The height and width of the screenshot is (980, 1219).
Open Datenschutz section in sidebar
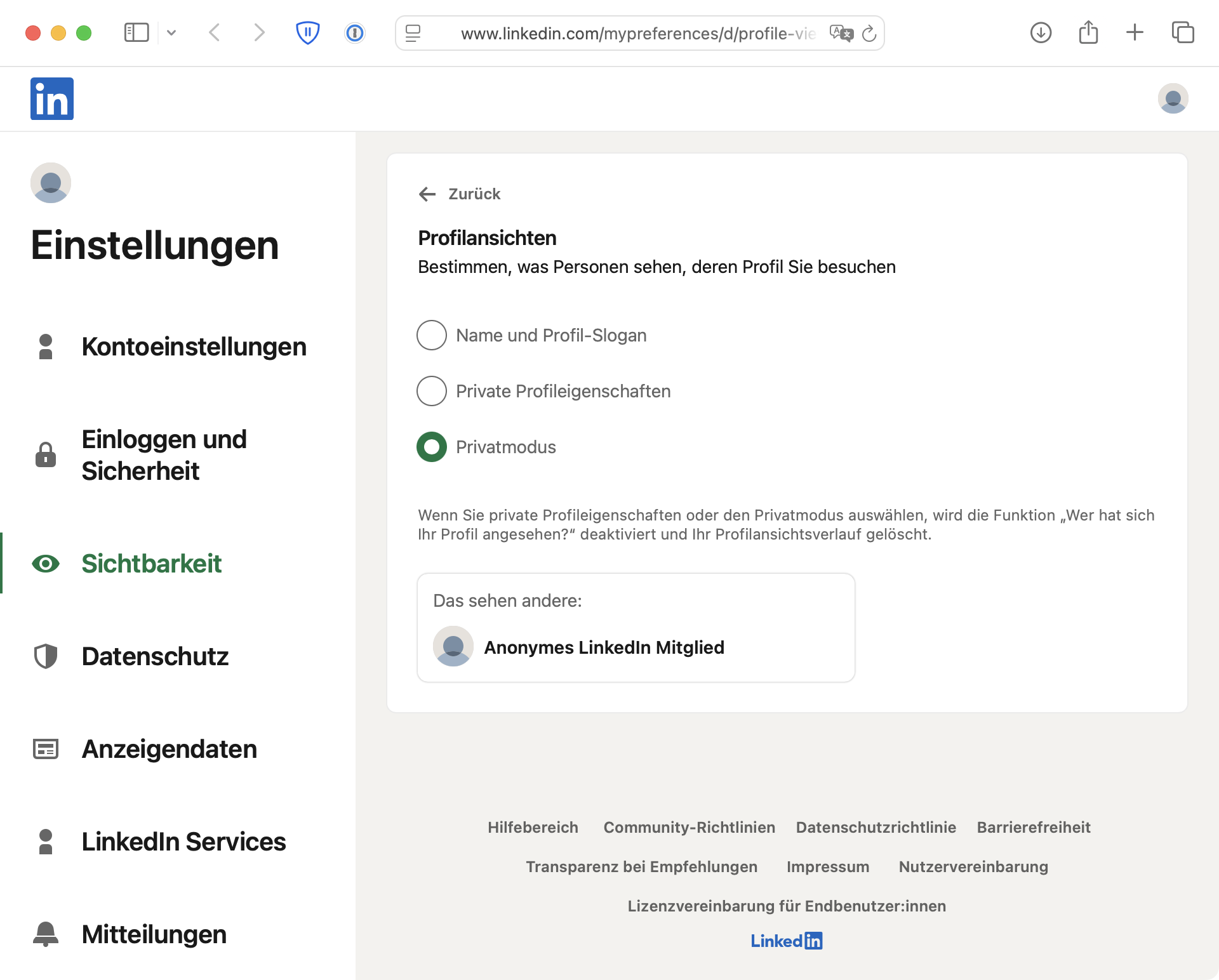click(x=155, y=656)
